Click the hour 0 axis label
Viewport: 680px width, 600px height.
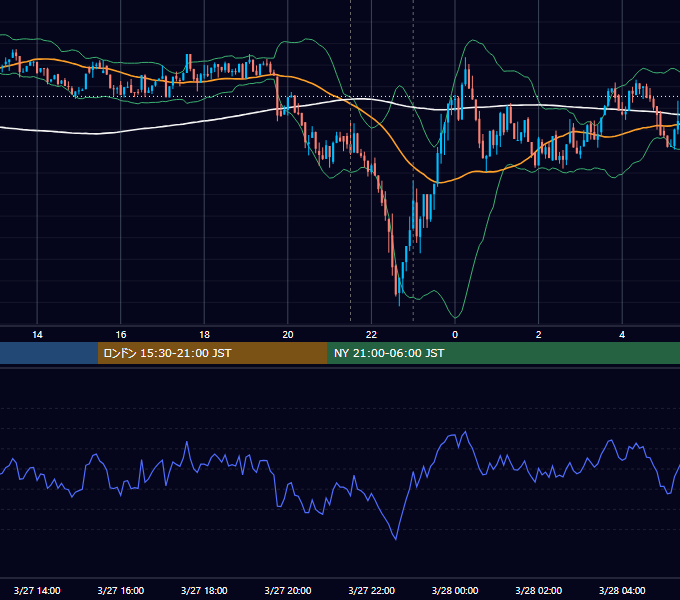point(455,335)
